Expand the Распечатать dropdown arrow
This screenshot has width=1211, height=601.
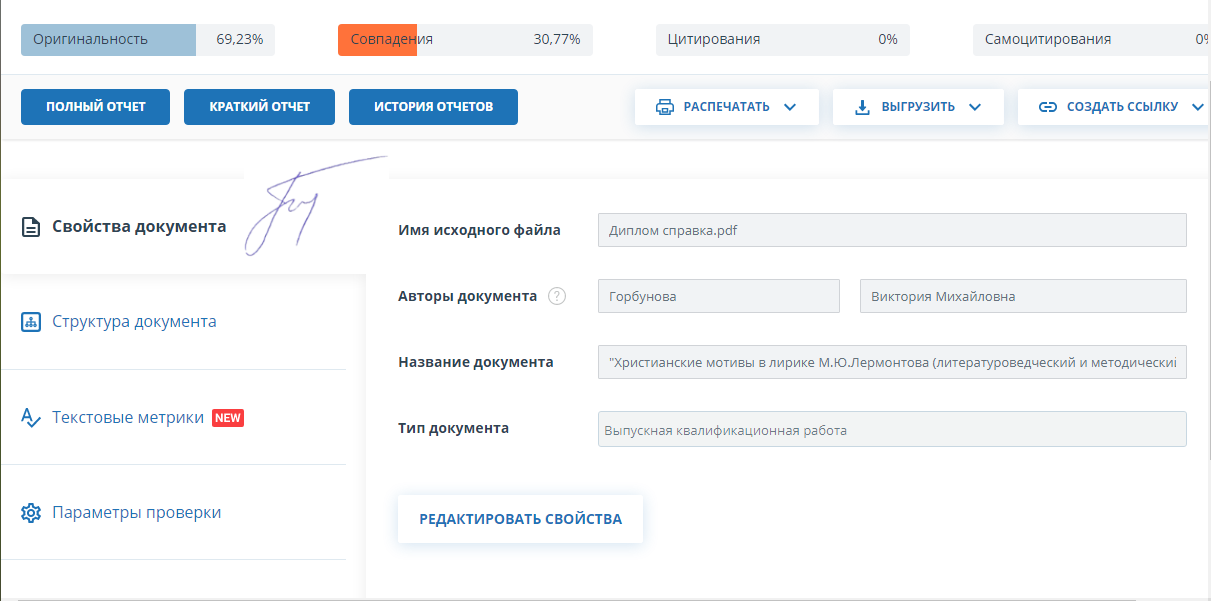click(790, 107)
